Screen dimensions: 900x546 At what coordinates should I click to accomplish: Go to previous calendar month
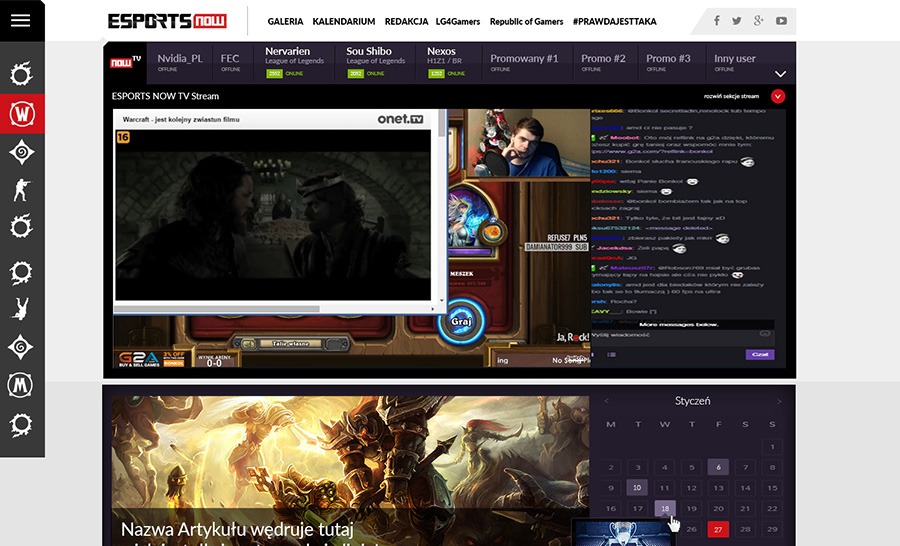coord(606,401)
